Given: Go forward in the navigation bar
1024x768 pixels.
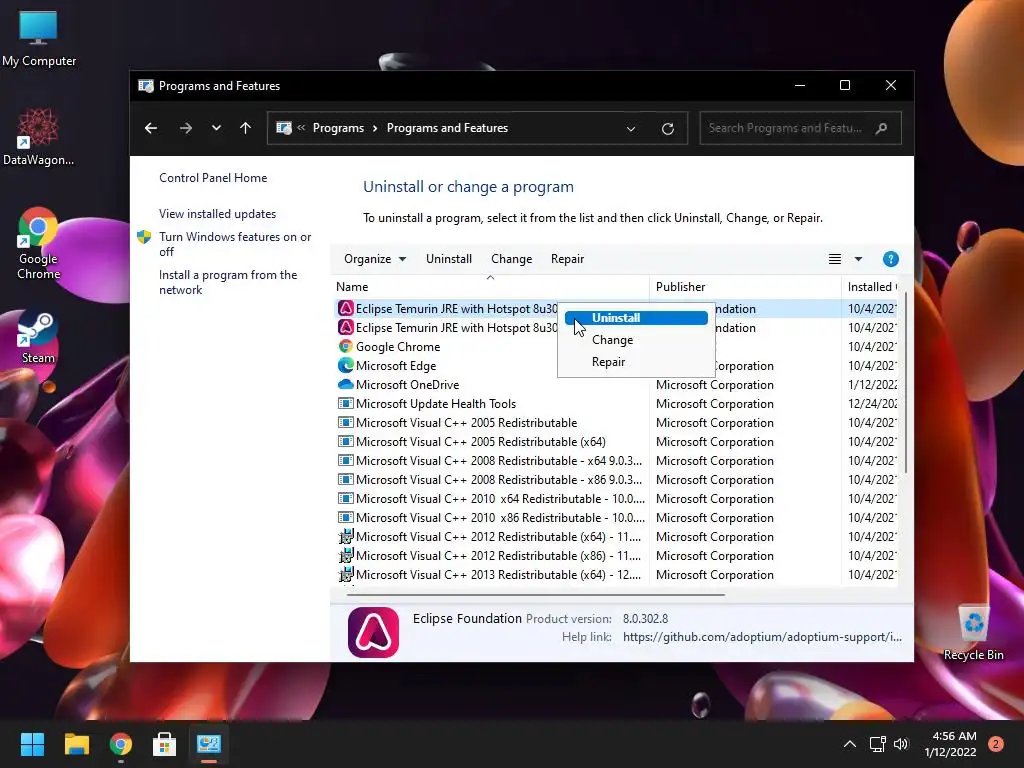Looking at the screenshot, I should tap(185, 128).
